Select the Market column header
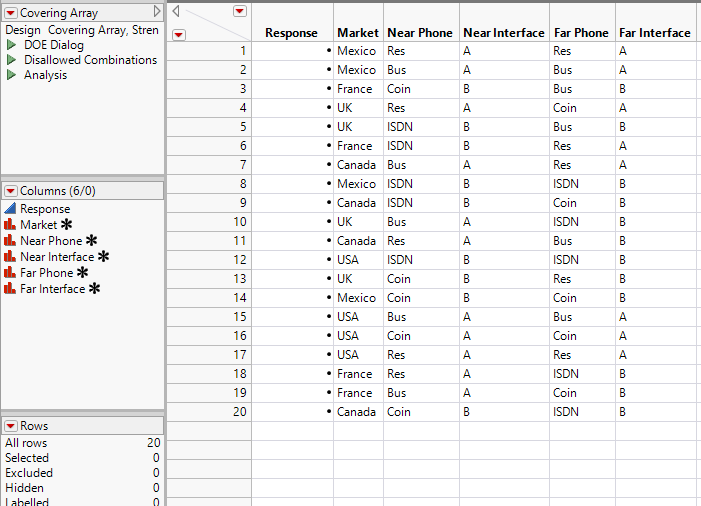Screen dimensions: 701x506 pos(358,33)
